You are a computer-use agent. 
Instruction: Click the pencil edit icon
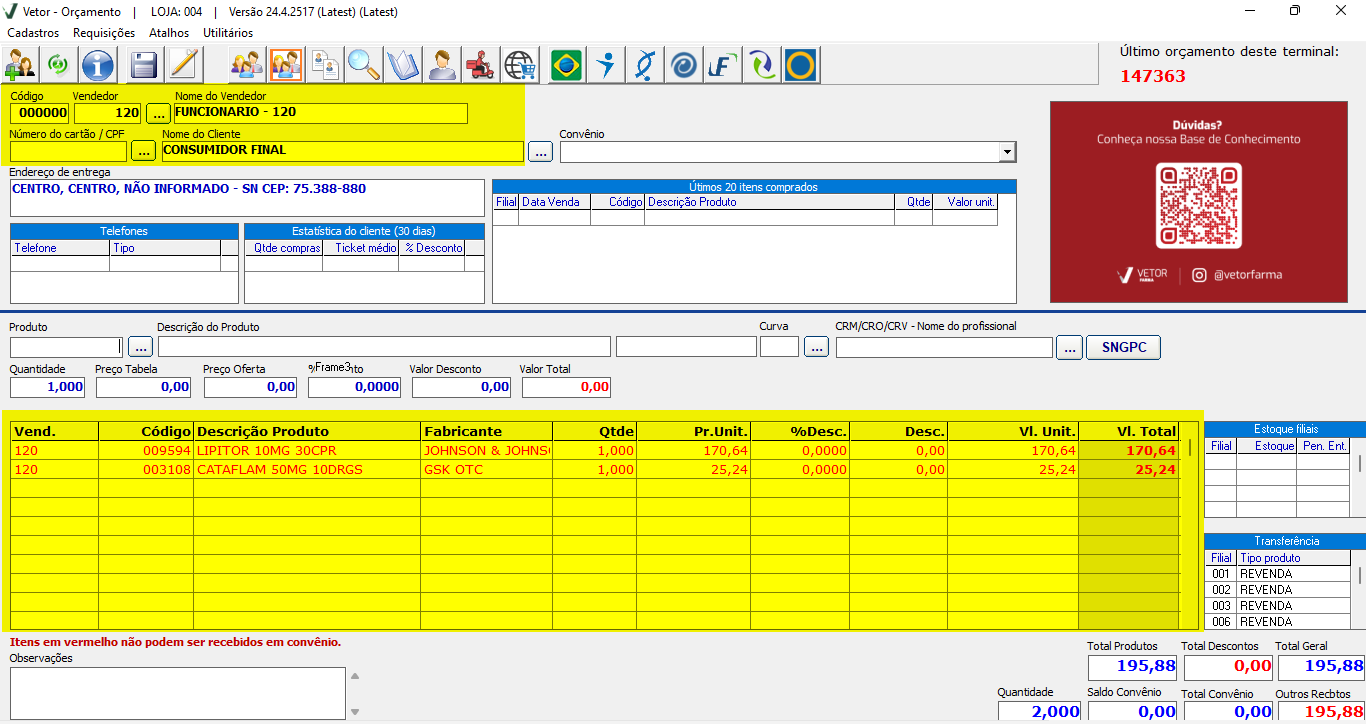pyautogui.click(x=184, y=65)
